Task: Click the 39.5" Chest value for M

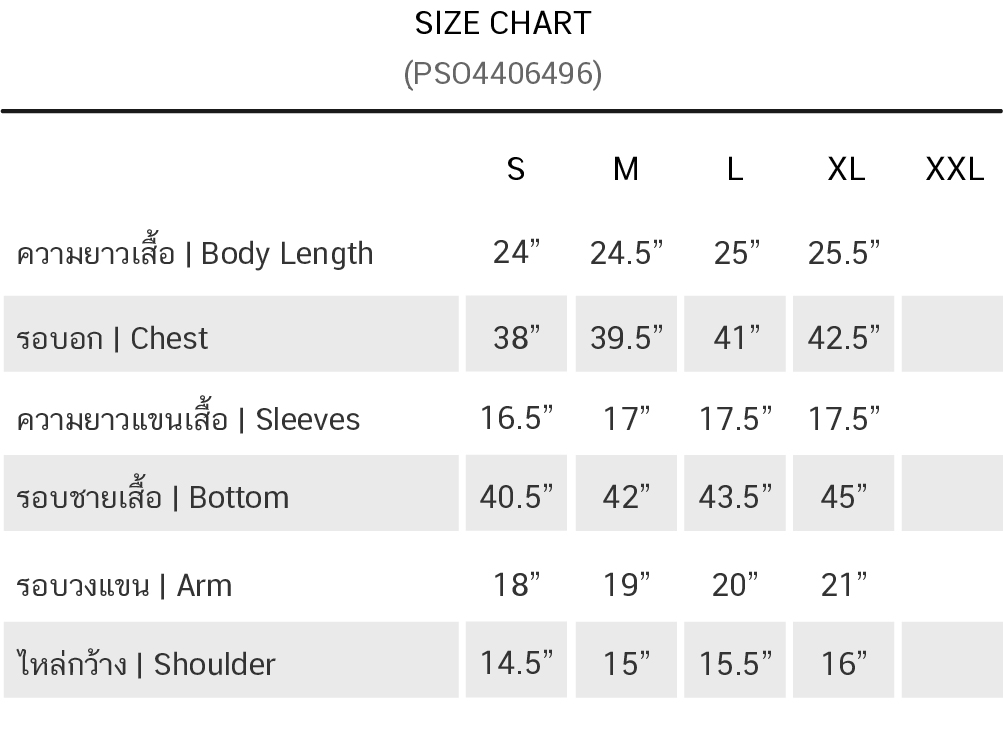Action: 626,338
